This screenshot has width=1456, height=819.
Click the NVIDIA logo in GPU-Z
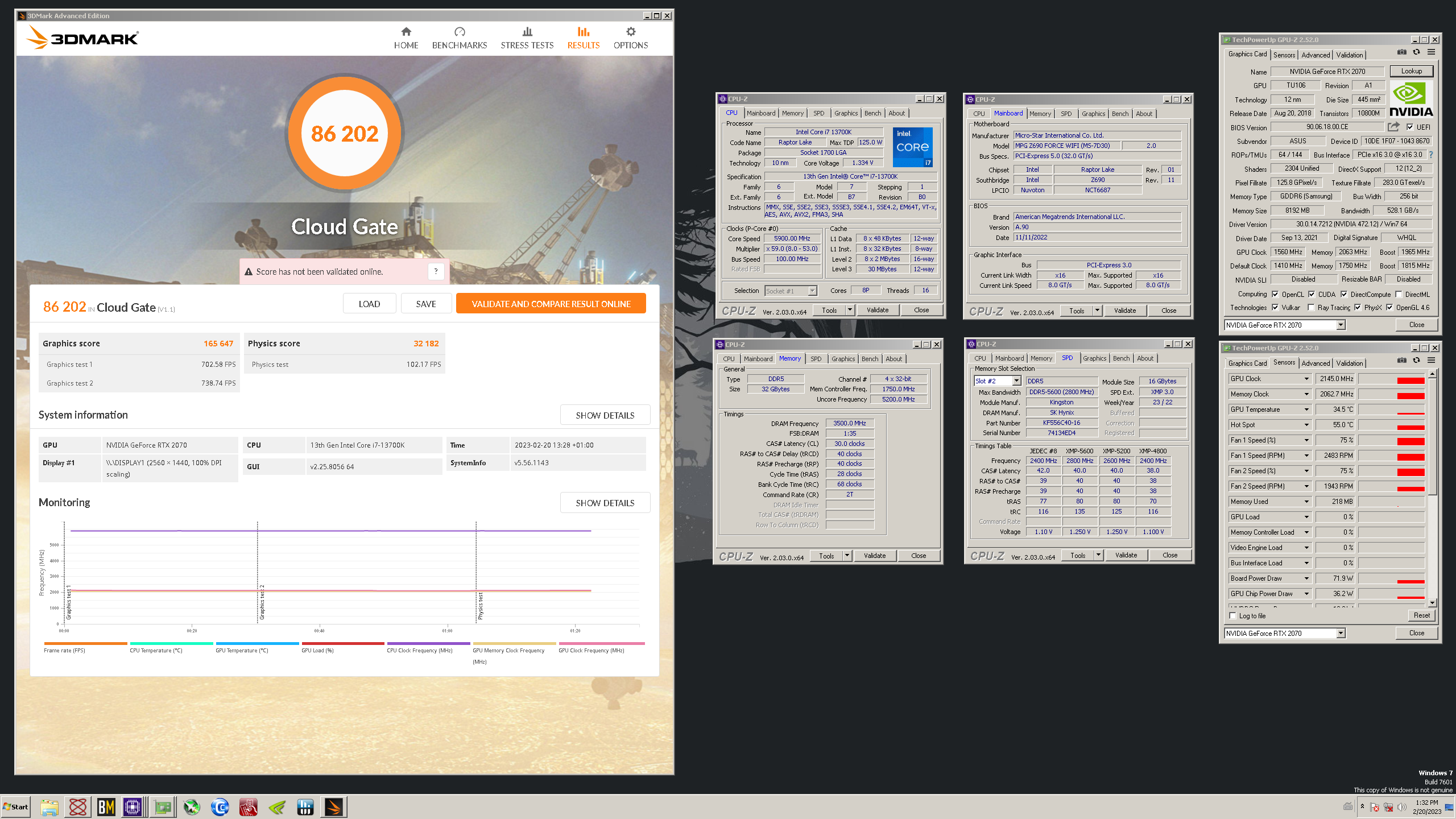(x=1411, y=98)
